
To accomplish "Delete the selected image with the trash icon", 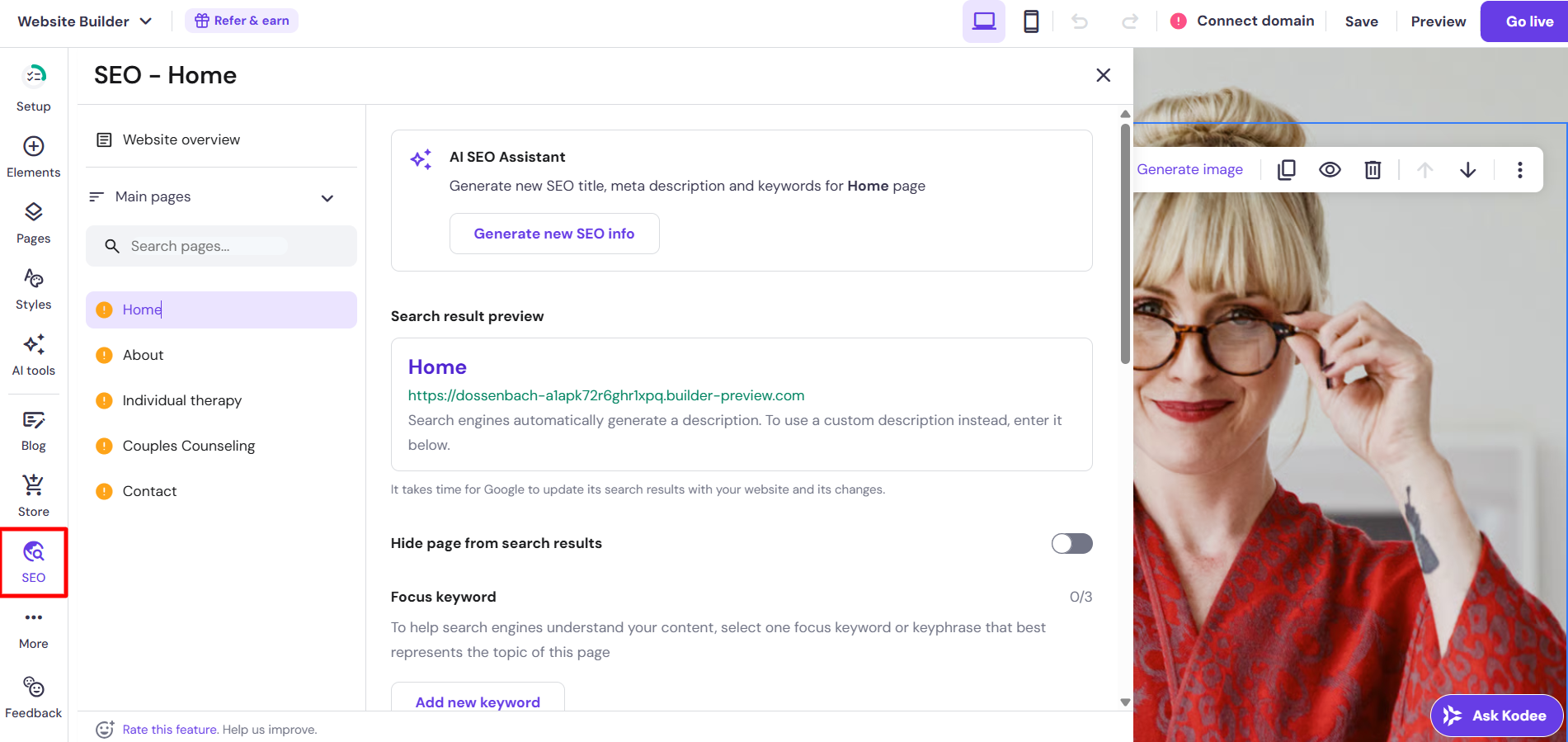I will point(1373,169).
